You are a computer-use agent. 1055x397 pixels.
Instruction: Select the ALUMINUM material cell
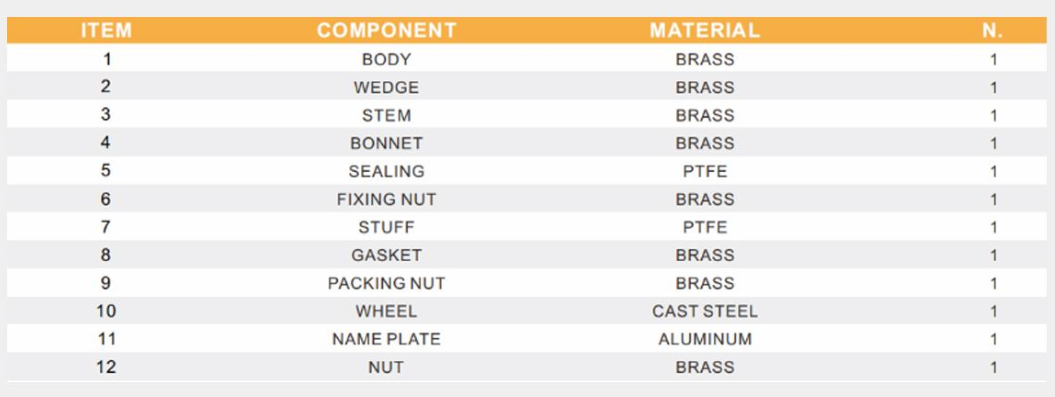tap(704, 339)
